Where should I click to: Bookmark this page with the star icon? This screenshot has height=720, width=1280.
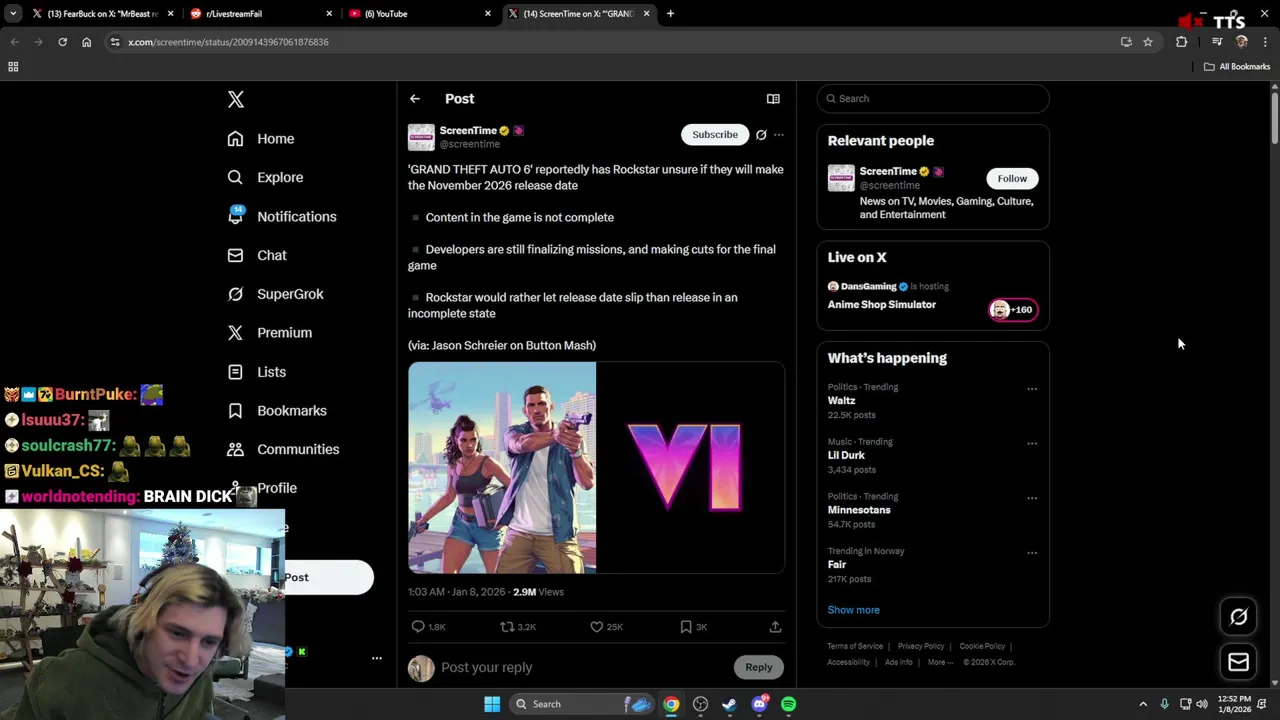pyautogui.click(x=1148, y=42)
